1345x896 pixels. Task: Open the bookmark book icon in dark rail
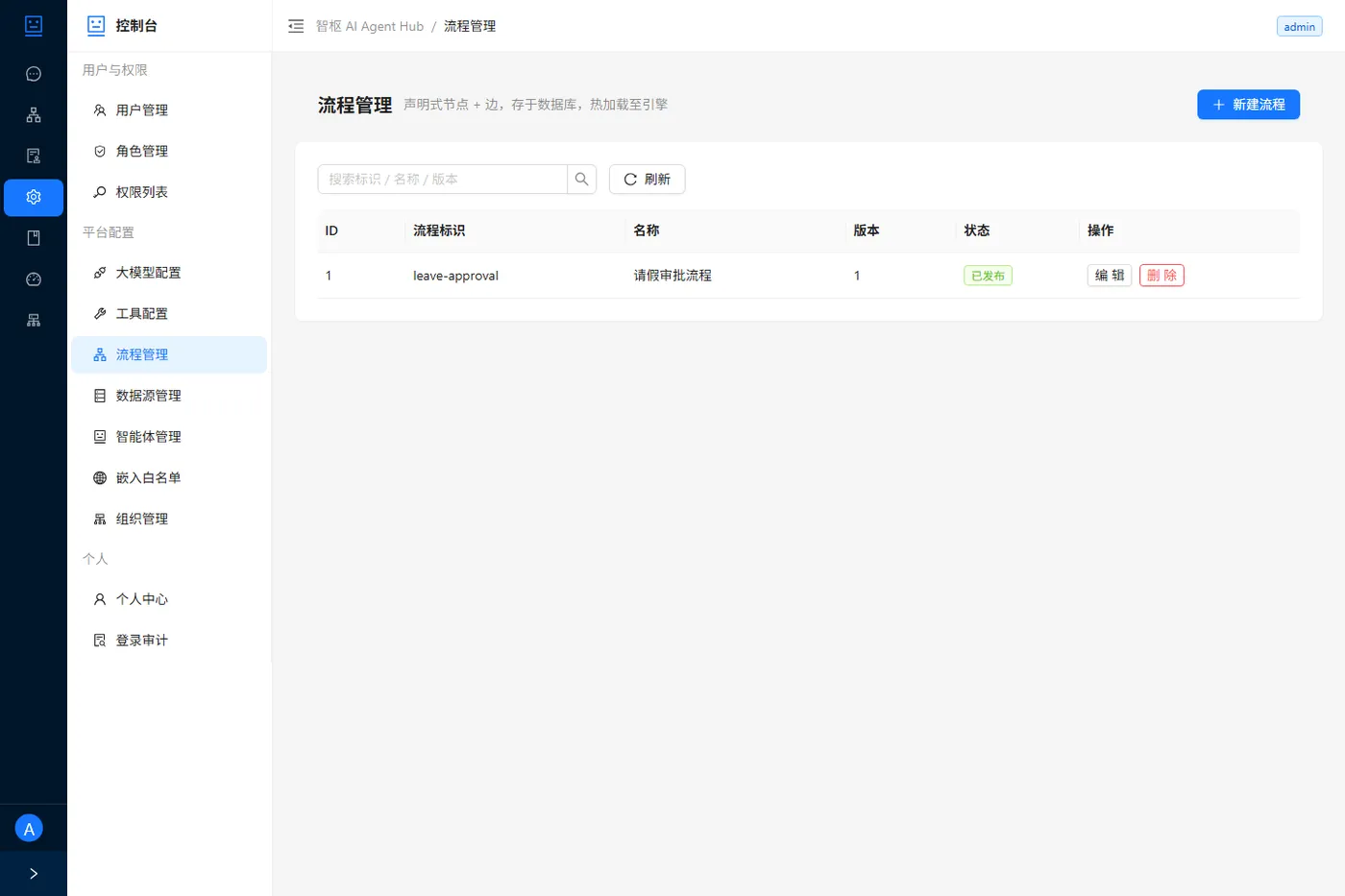pyautogui.click(x=34, y=238)
